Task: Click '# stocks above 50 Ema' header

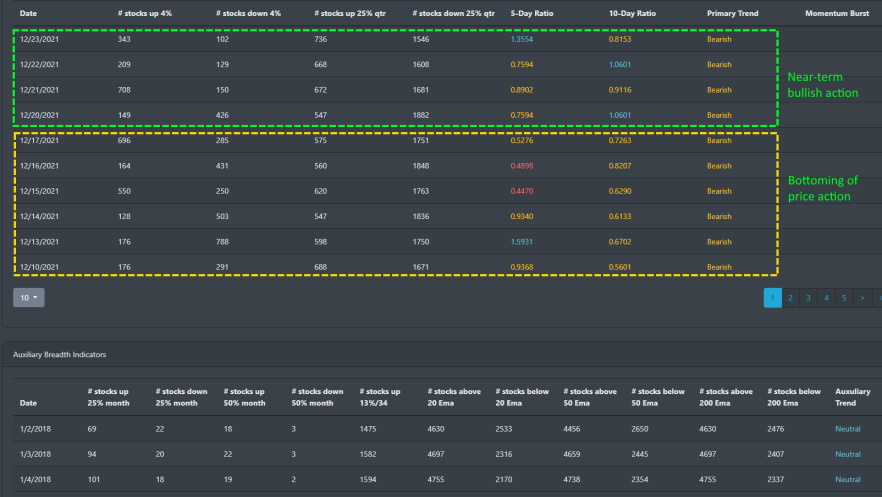Action: [590, 397]
